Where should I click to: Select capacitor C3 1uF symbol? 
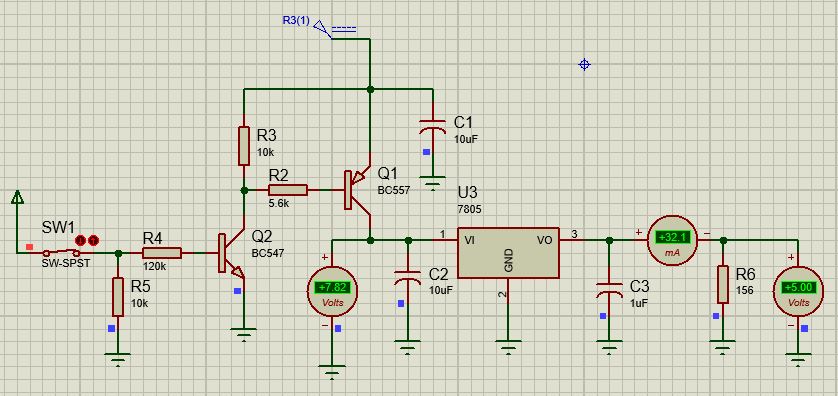click(x=609, y=290)
